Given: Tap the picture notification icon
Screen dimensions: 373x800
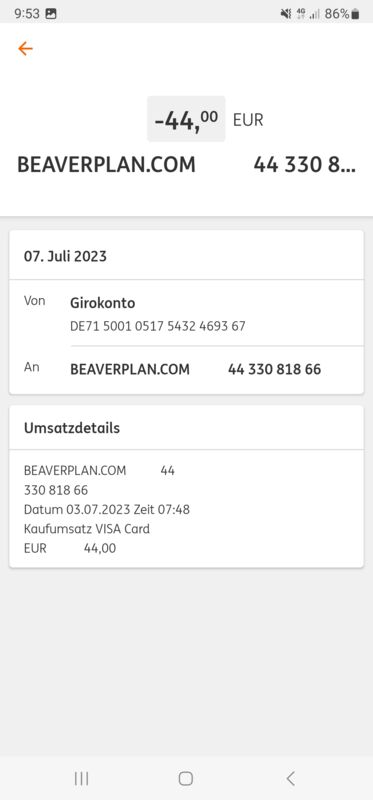Looking at the screenshot, I should coord(51,14).
